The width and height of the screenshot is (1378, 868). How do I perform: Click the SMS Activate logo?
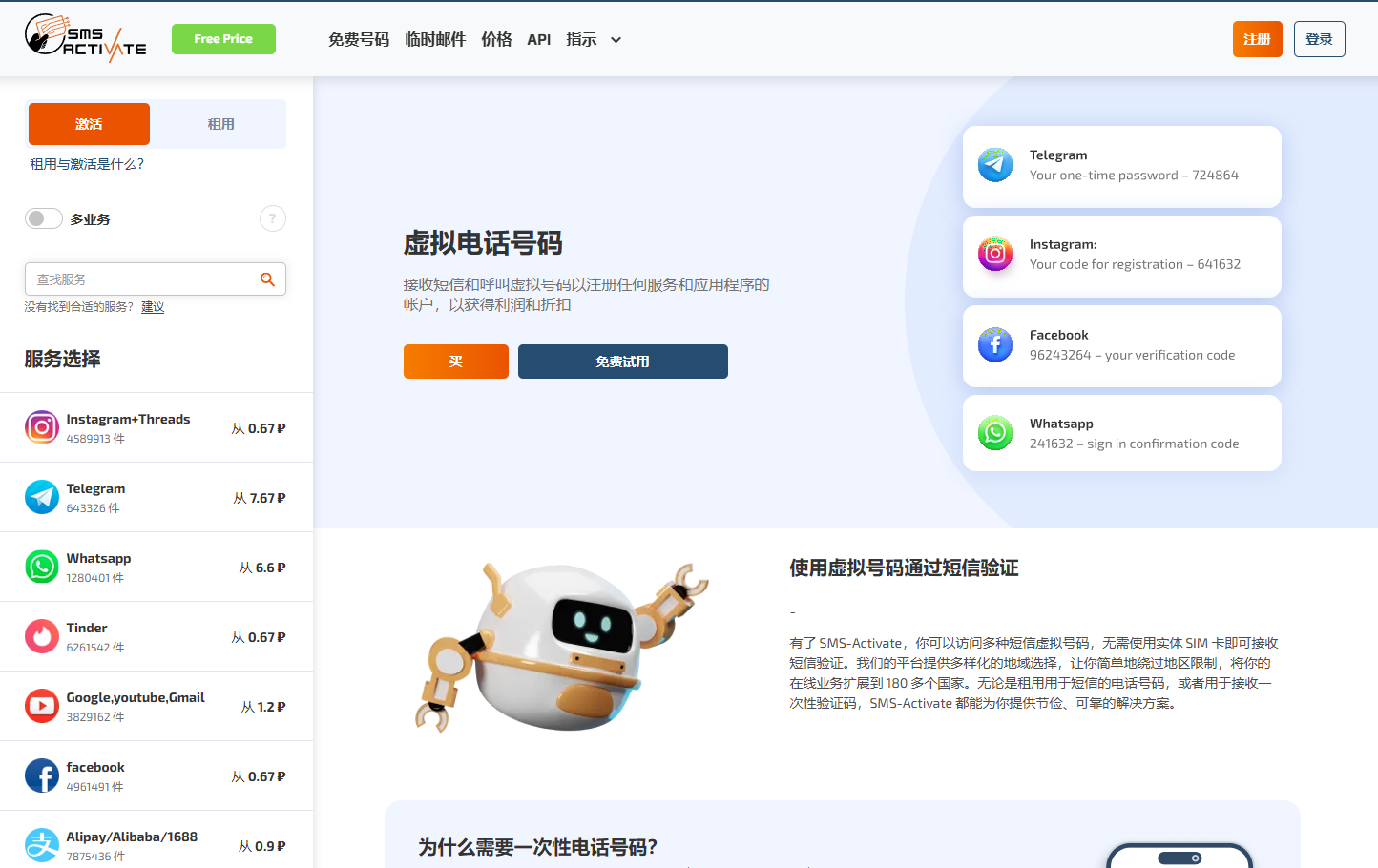coord(86,38)
